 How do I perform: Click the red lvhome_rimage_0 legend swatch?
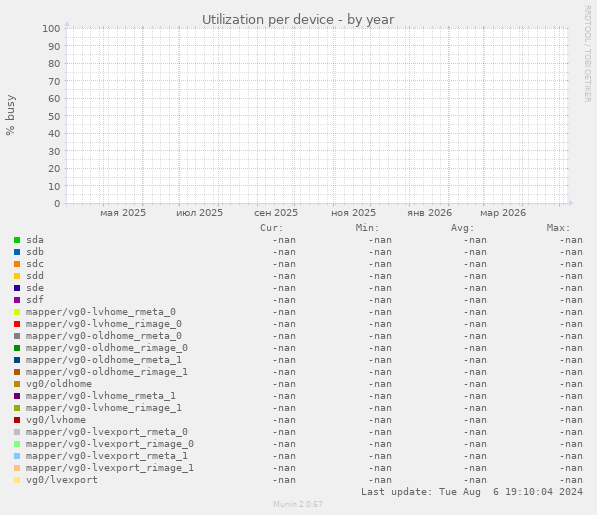[17, 324]
